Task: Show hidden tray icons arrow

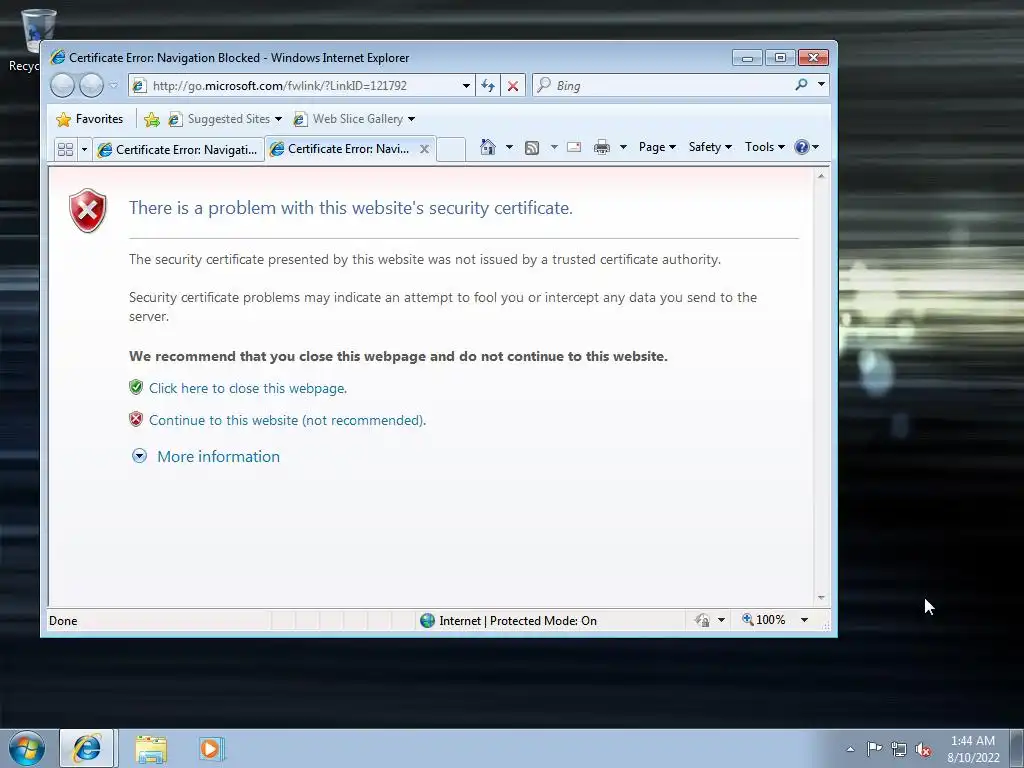Action: pos(850,749)
